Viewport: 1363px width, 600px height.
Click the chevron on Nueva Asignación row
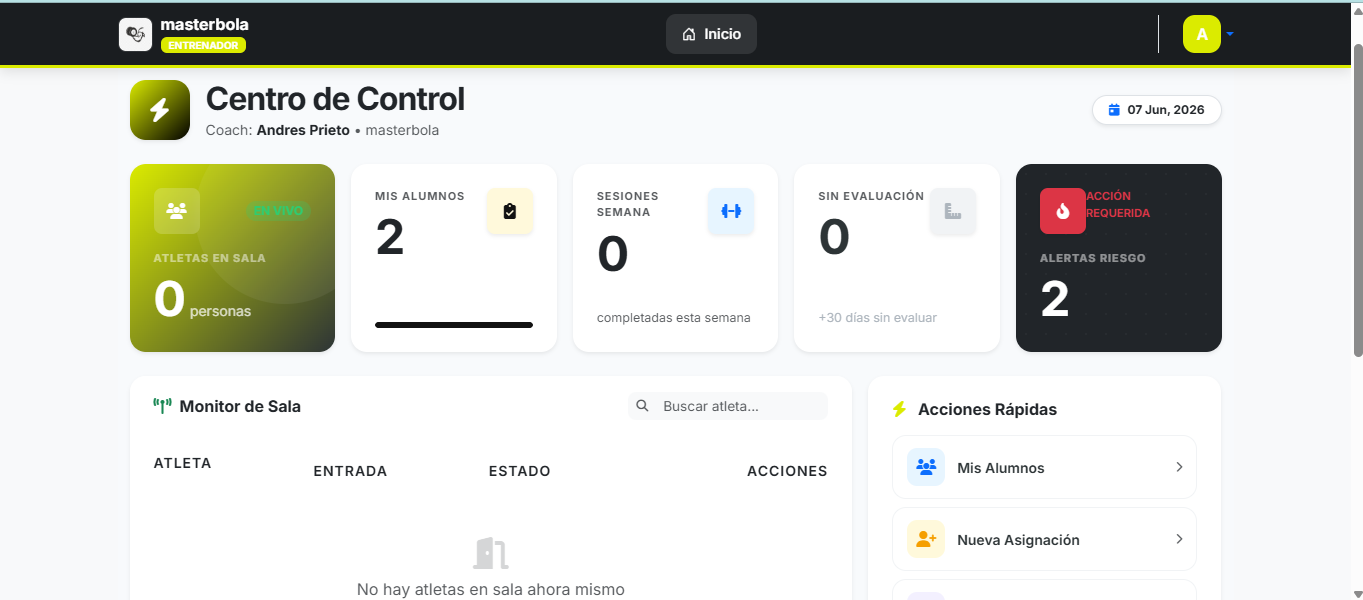point(1179,539)
